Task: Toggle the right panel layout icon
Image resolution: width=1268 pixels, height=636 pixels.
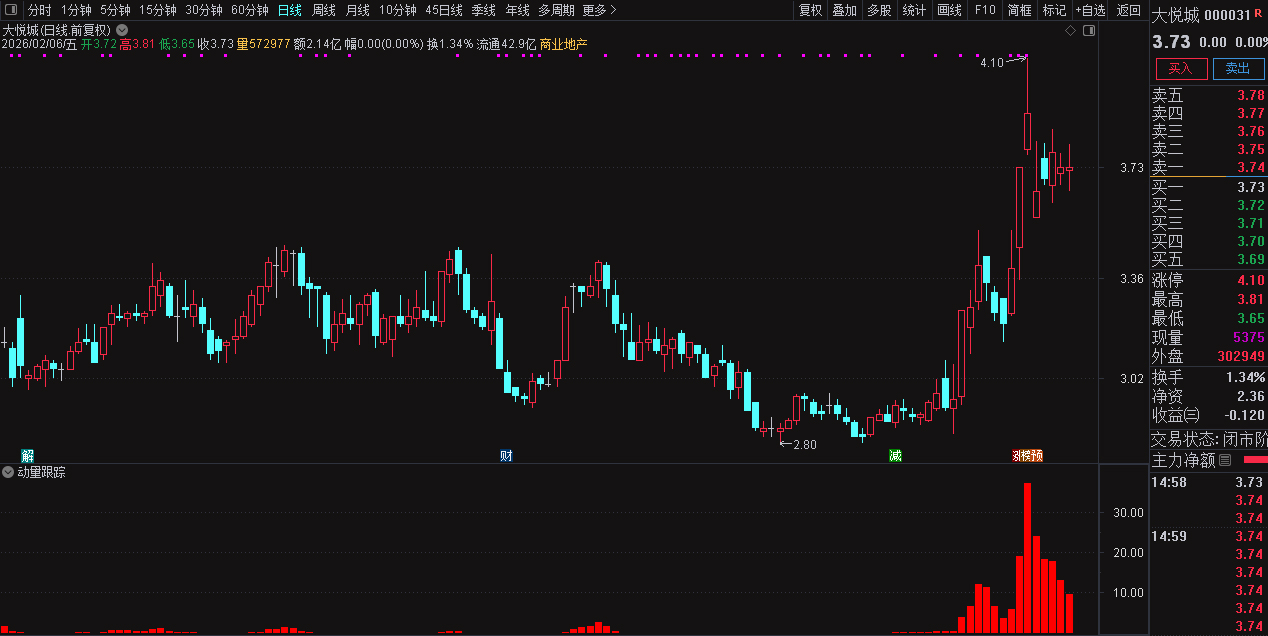Action: (x=1089, y=31)
